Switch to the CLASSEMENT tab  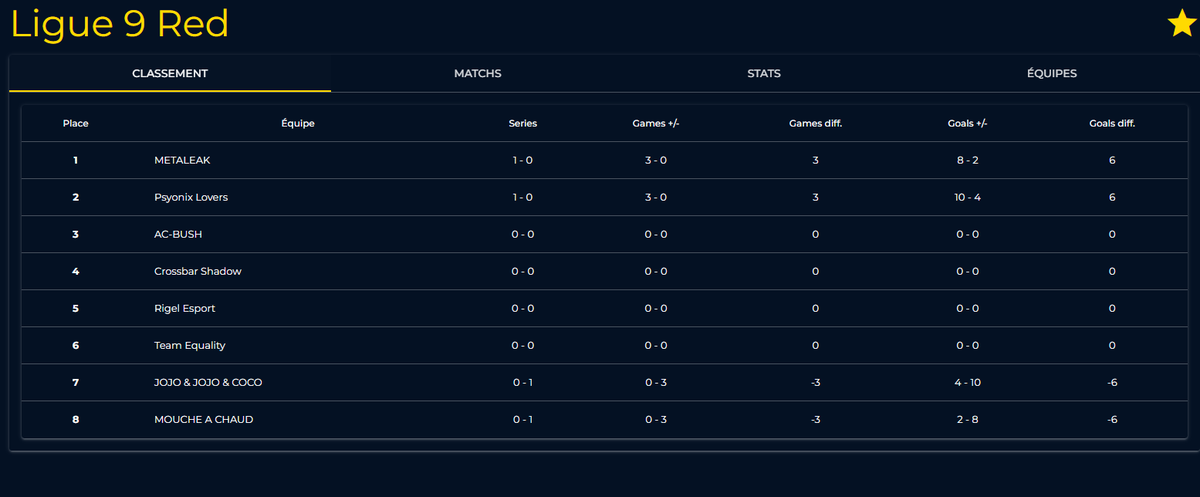point(170,73)
